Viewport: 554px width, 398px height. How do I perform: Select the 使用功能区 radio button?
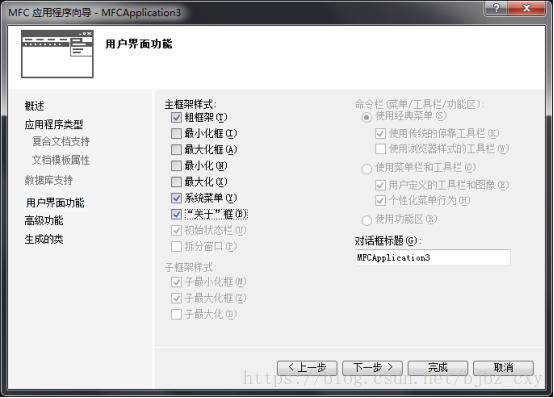[x=367, y=221]
